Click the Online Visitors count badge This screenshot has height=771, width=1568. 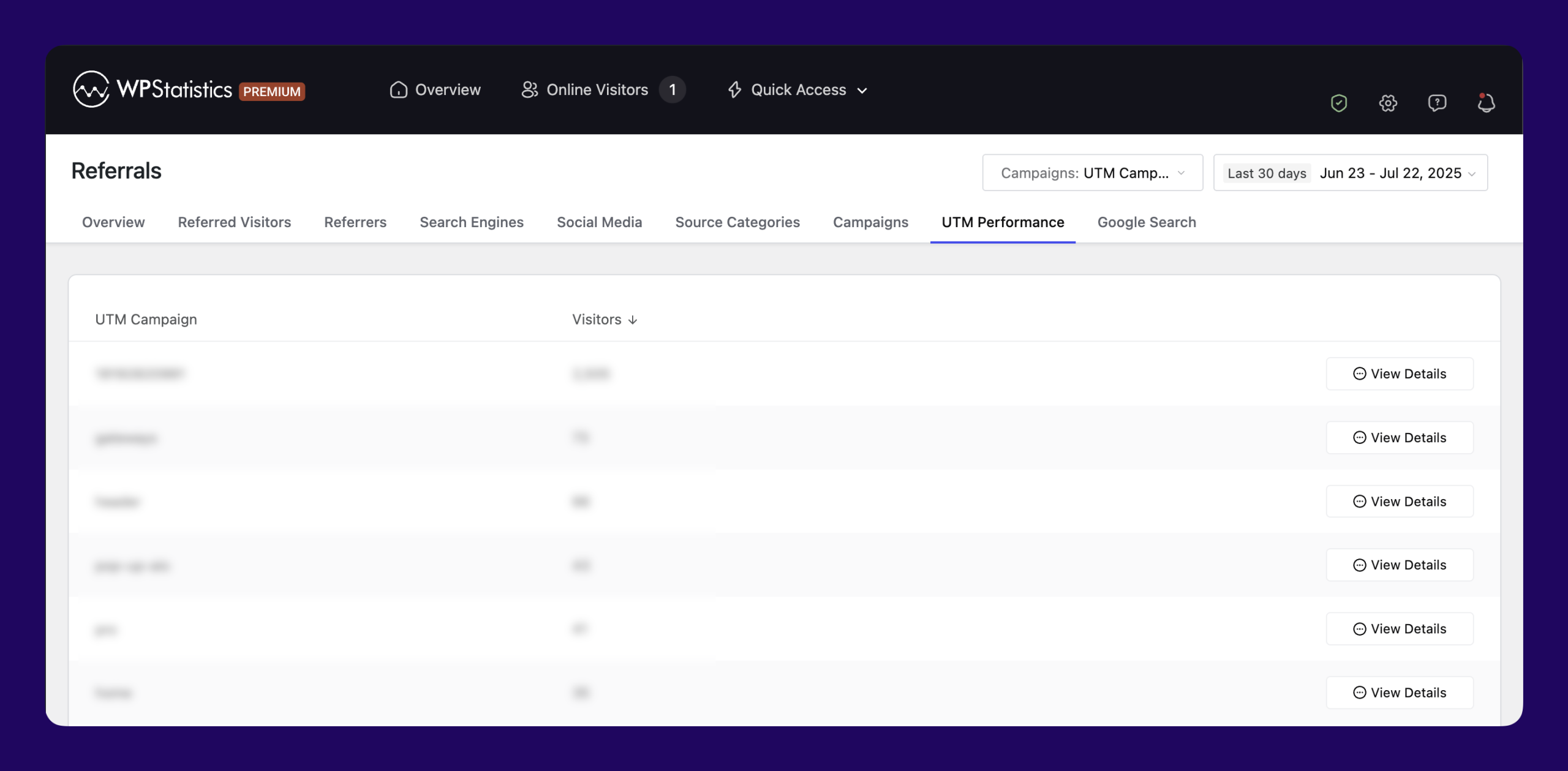(673, 90)
